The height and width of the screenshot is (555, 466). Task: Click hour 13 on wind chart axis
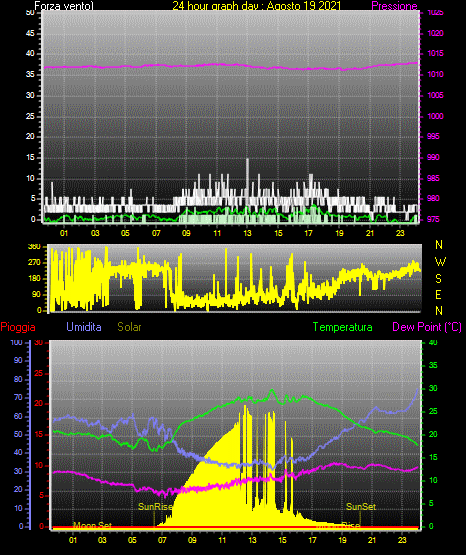coord(247,233)
